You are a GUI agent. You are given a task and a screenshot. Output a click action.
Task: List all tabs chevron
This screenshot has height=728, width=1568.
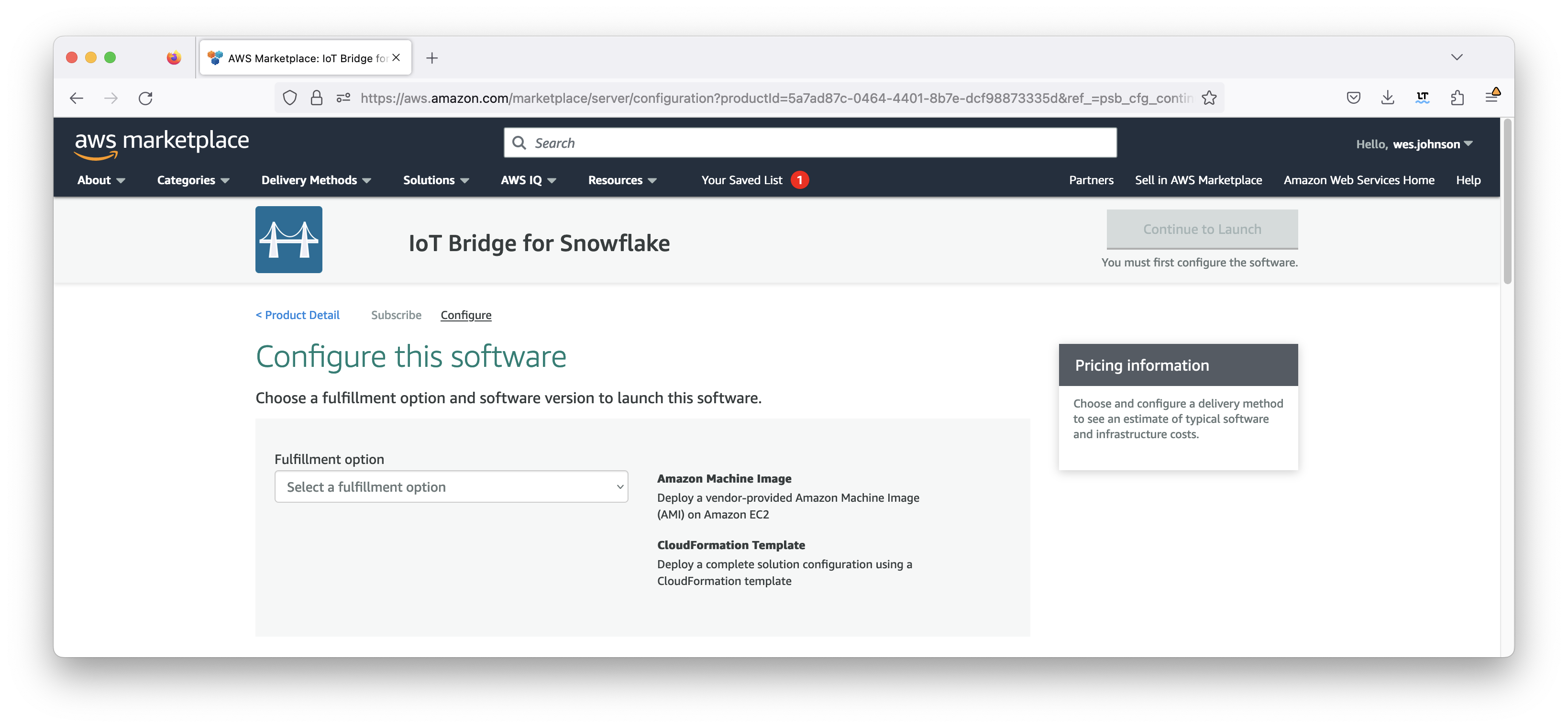(x=1457, y=57)
